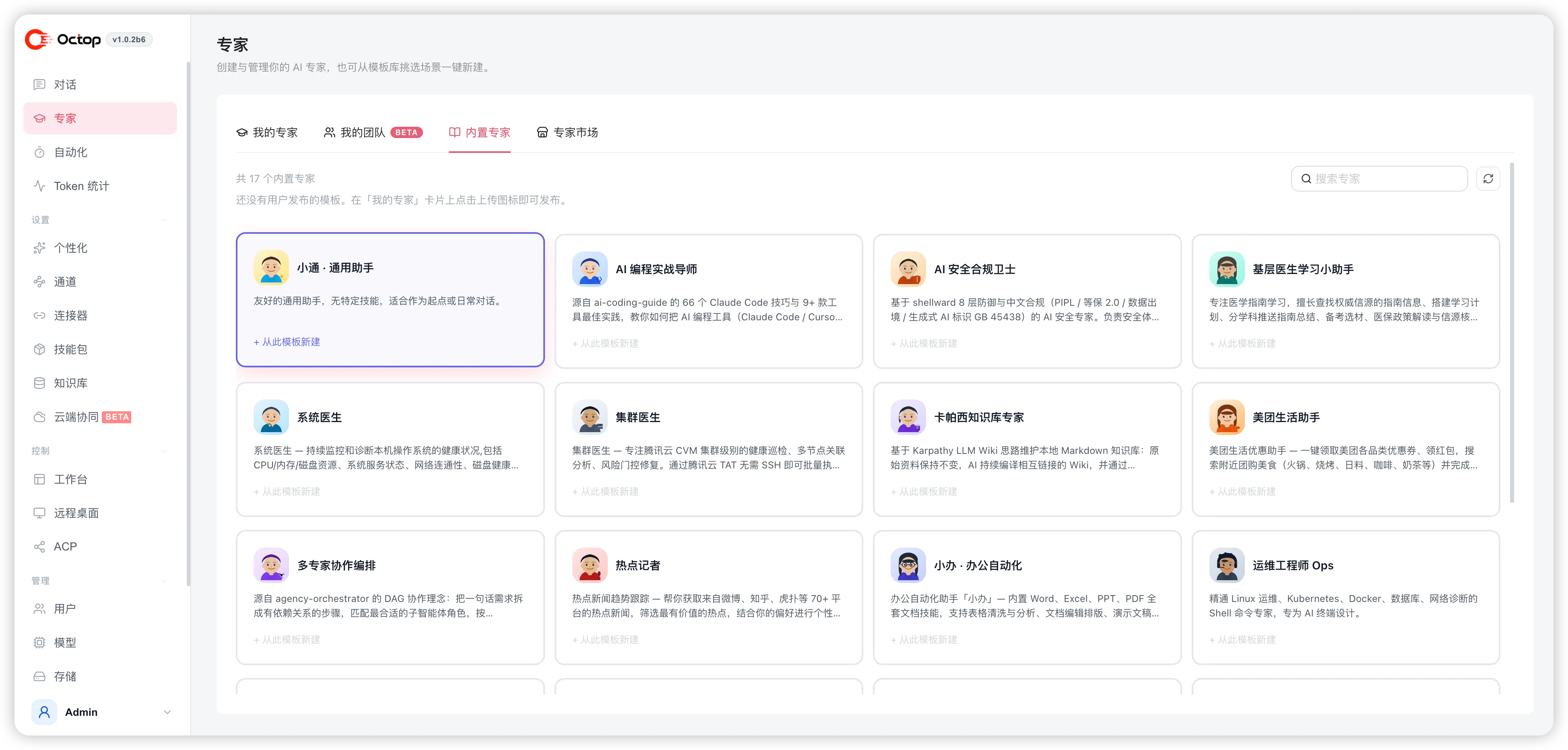Collapse the 控制 sidebar section
Viewport: 1568px width, 750px height.
[164, 451]
